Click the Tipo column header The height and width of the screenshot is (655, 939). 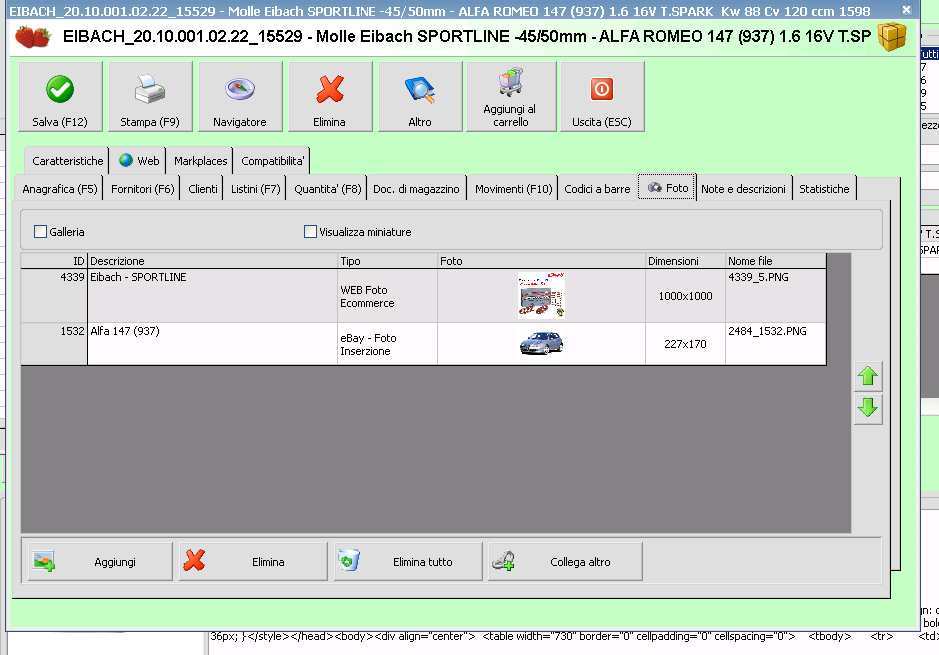coord(387,261)
